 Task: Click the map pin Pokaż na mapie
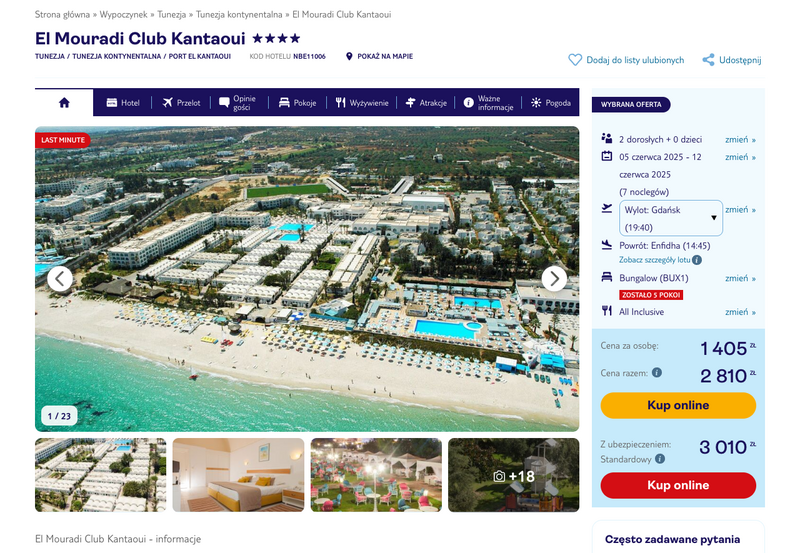[349, 56]
